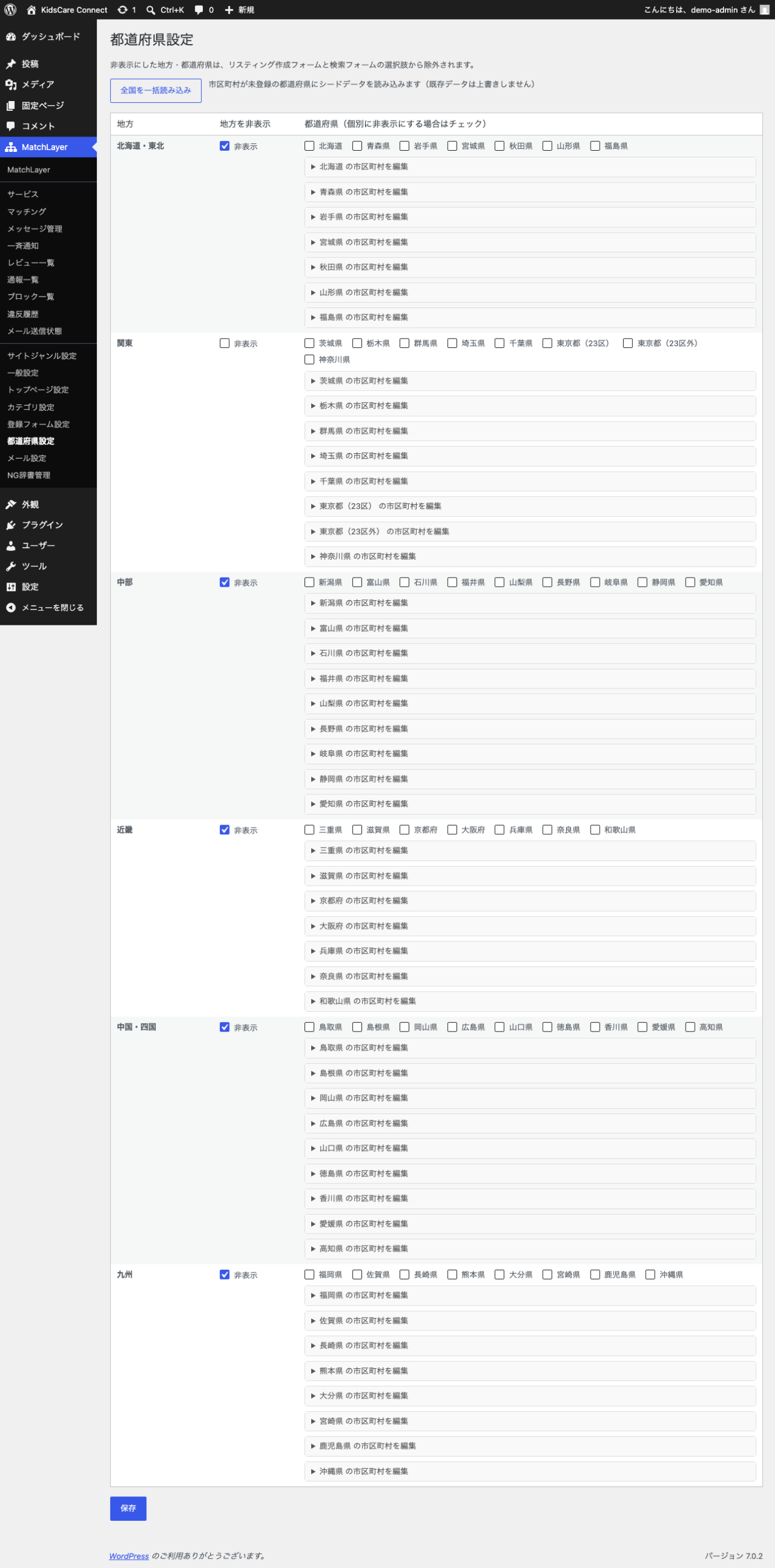Expand 東京都（23区外） の市区町村を編集
The image size is (775, 1568).
coord(530,532)
